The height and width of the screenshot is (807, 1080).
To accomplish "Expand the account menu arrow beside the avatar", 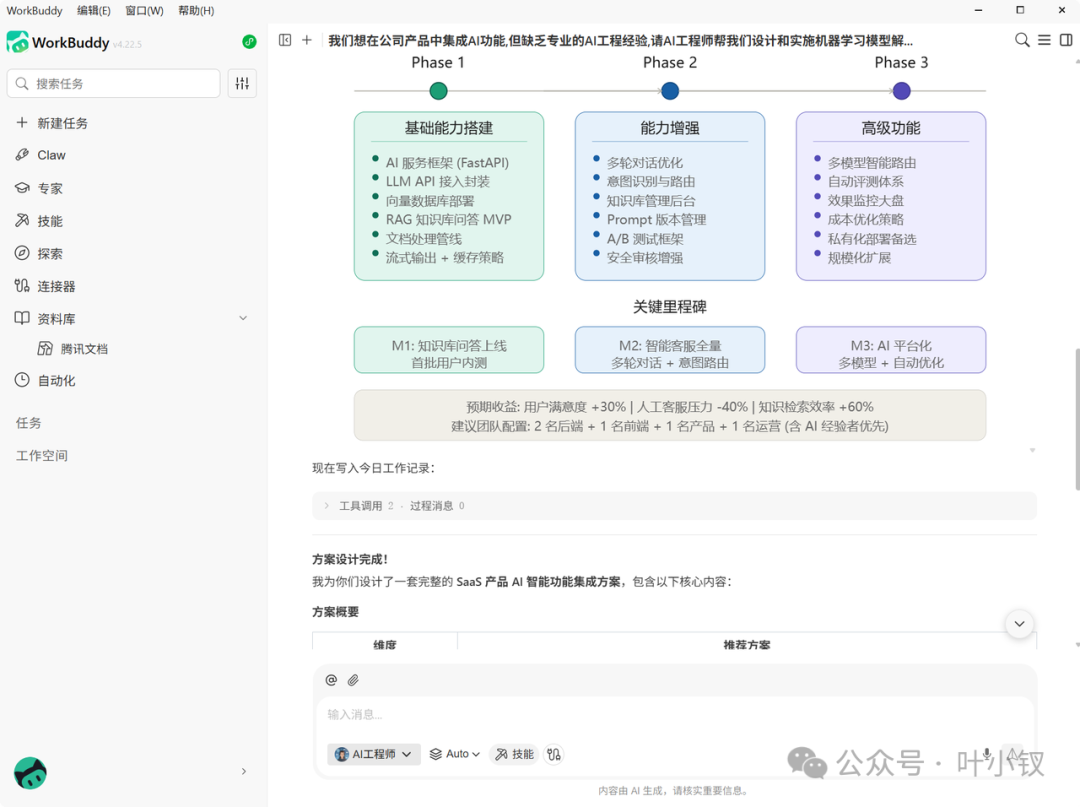I will tap(244, 772).
